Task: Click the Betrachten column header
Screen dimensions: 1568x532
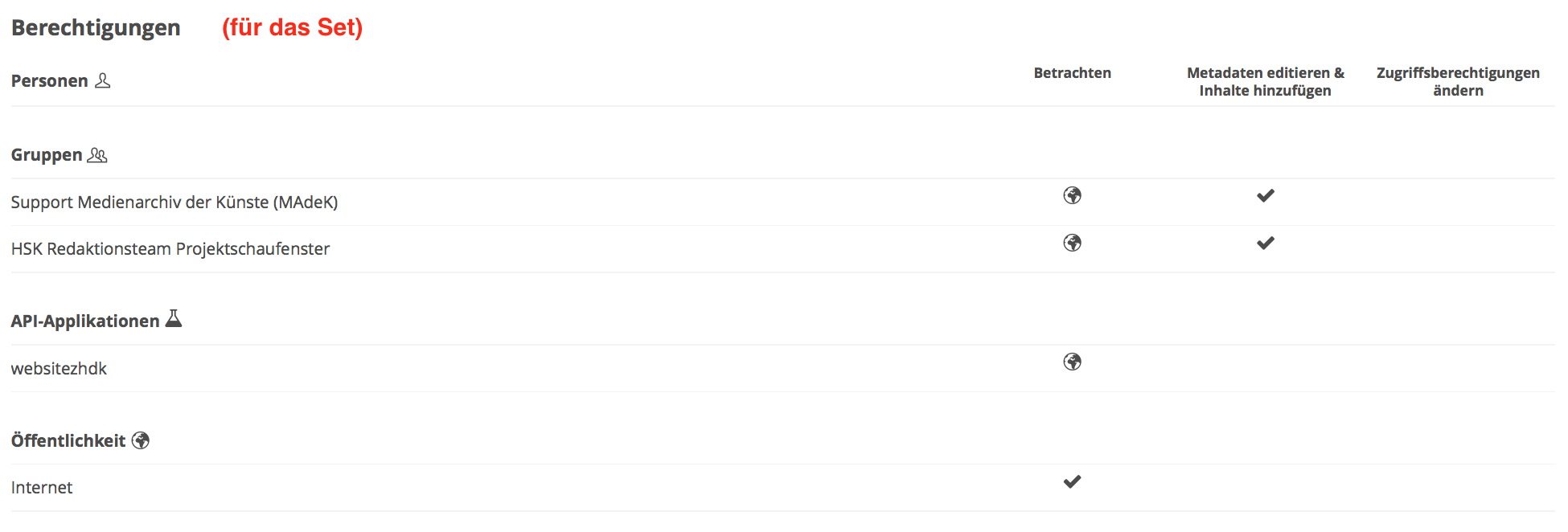Action: [1072, 73]
